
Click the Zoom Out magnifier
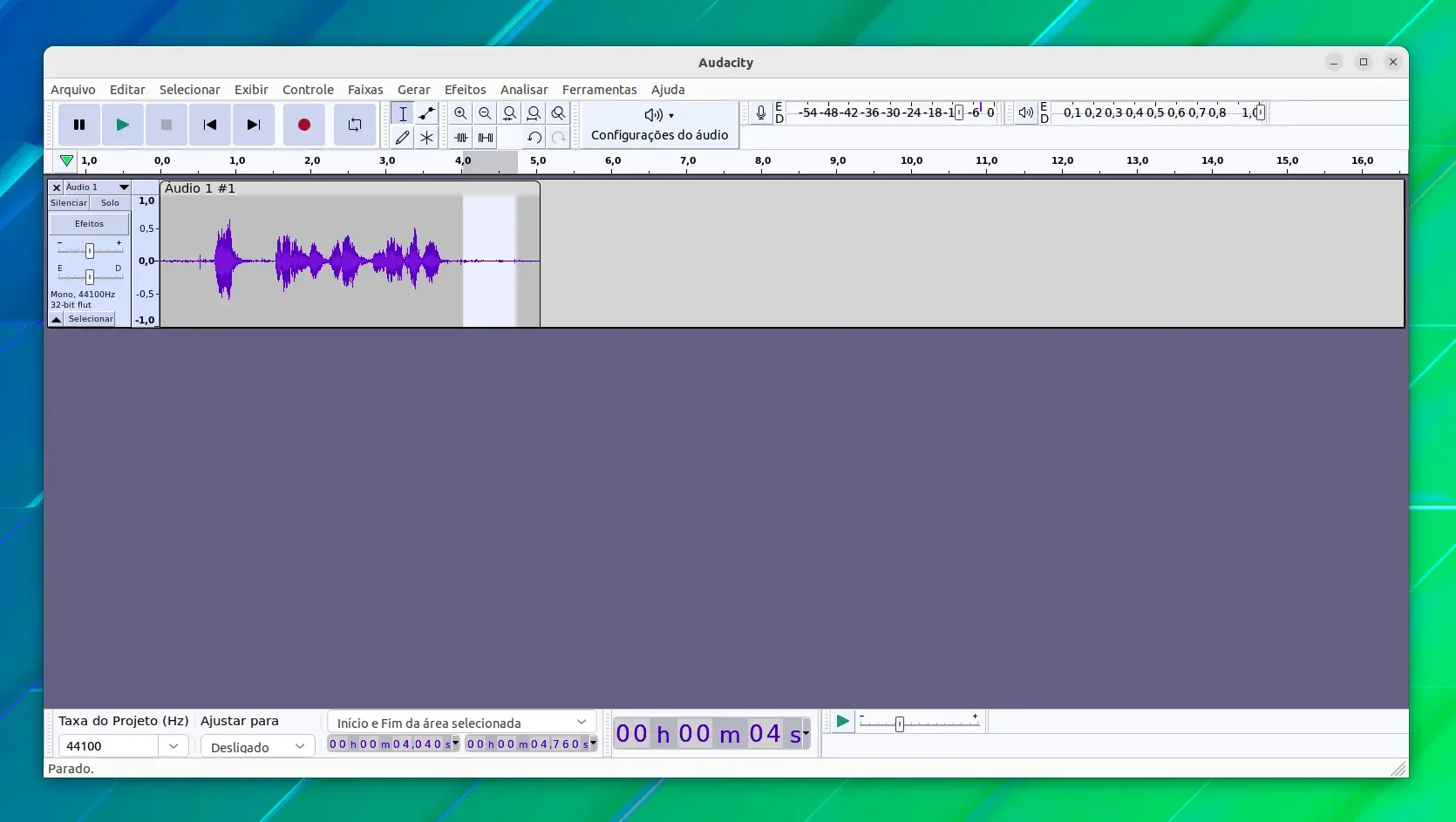click(486, 113)
